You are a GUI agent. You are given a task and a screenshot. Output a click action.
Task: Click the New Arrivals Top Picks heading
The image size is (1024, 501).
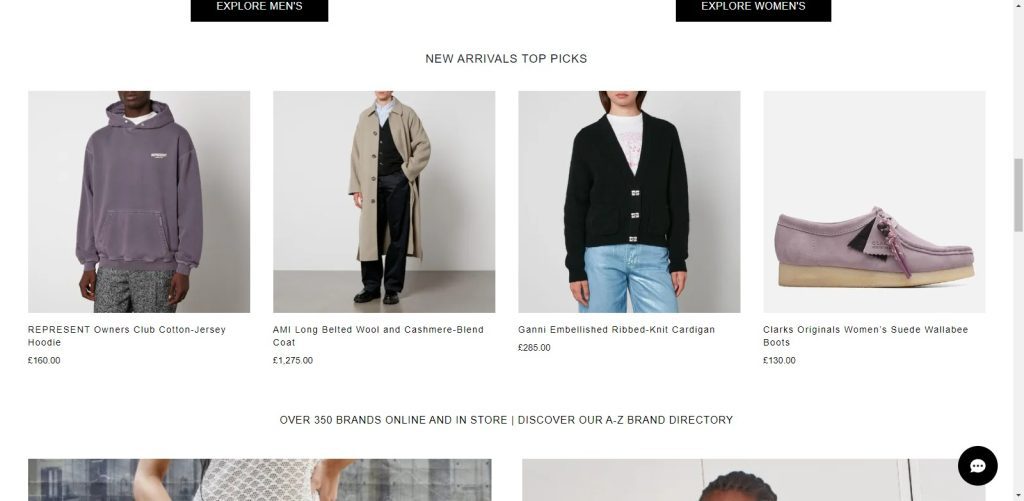click(x=506, y=59)
